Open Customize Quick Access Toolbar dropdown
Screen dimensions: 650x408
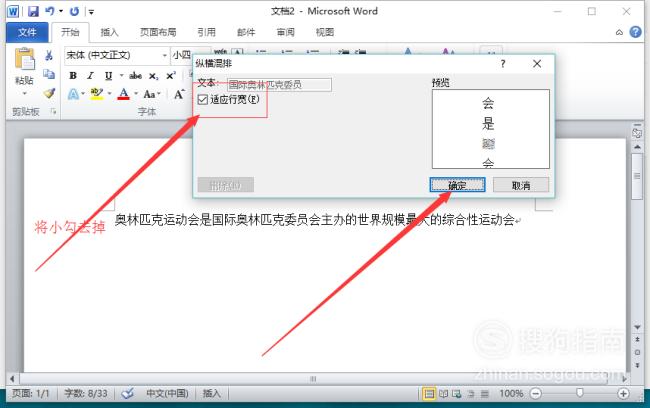91,12
